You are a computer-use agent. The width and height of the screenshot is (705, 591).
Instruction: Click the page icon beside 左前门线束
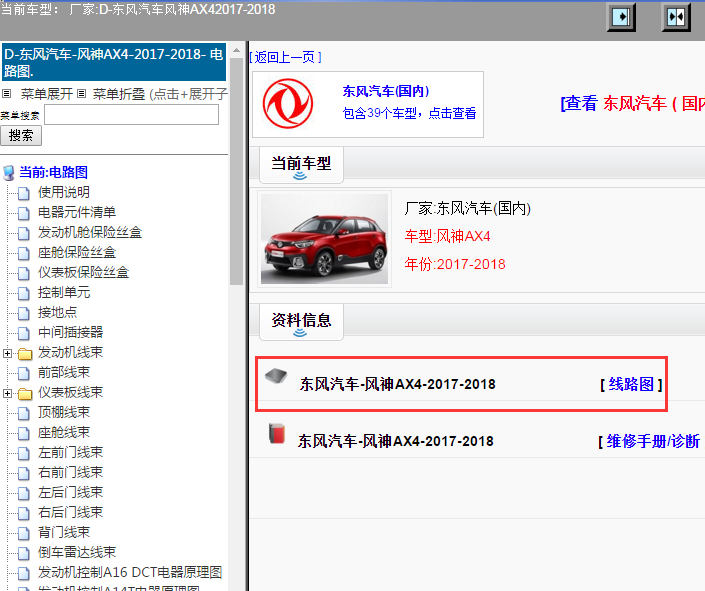(24, 453)
